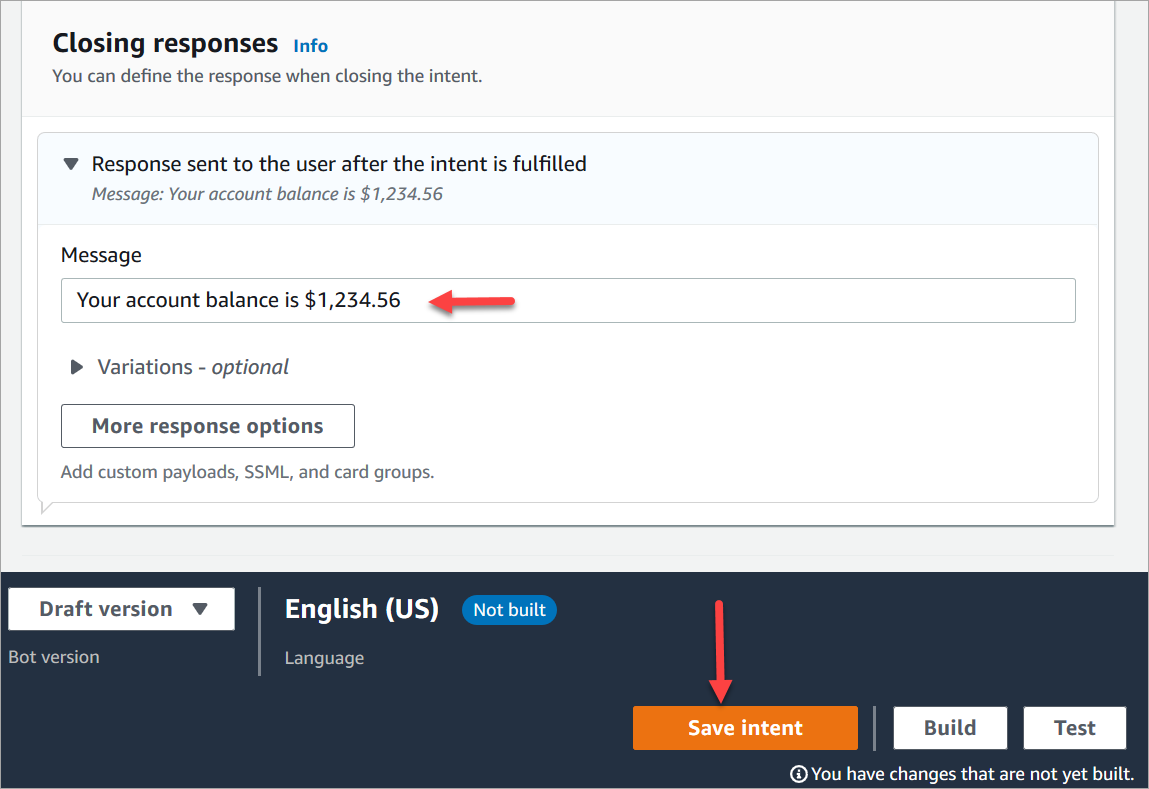Click the custom payloads helper text
The image size is (1149, 789).
[x=247, y=472]
